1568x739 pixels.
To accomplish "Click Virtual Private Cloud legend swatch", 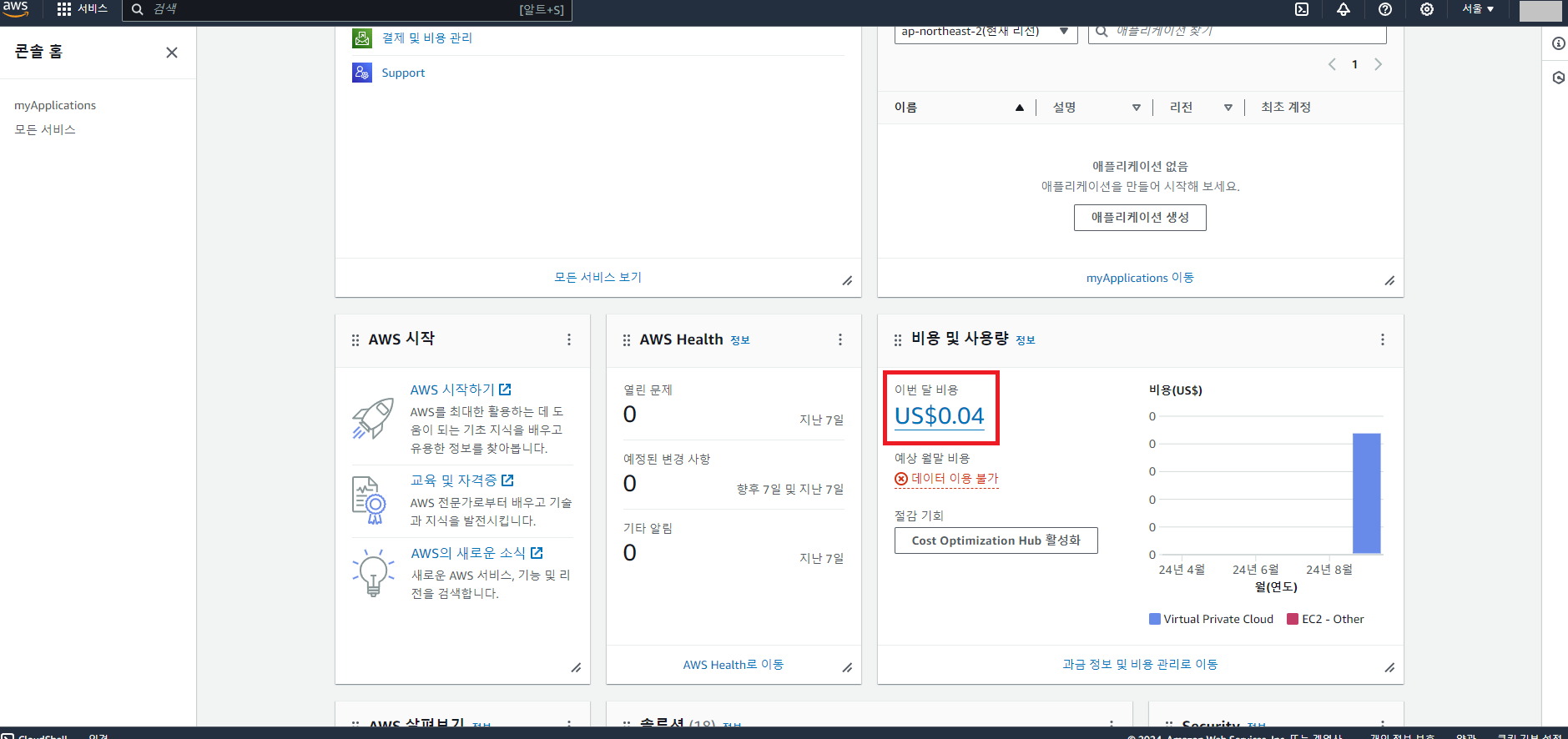I will click(x=1155, y=619).
